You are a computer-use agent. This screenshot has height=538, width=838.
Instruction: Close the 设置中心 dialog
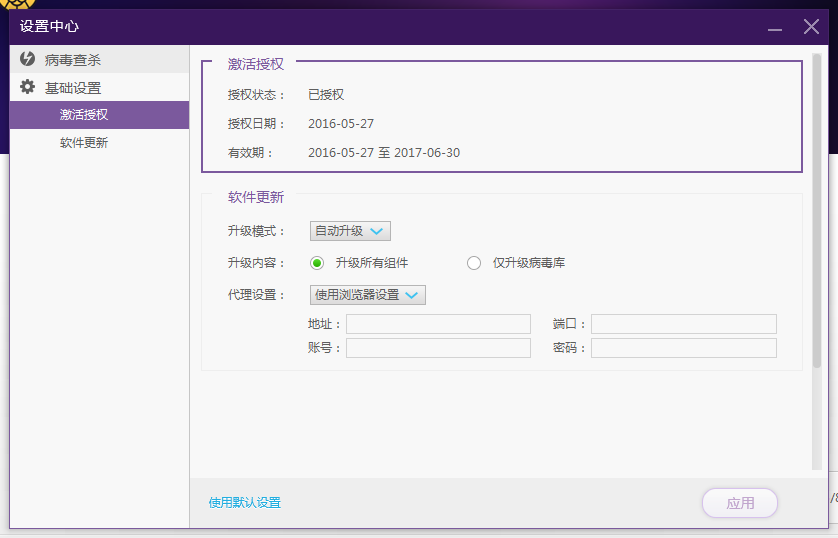tap(811, 27)
